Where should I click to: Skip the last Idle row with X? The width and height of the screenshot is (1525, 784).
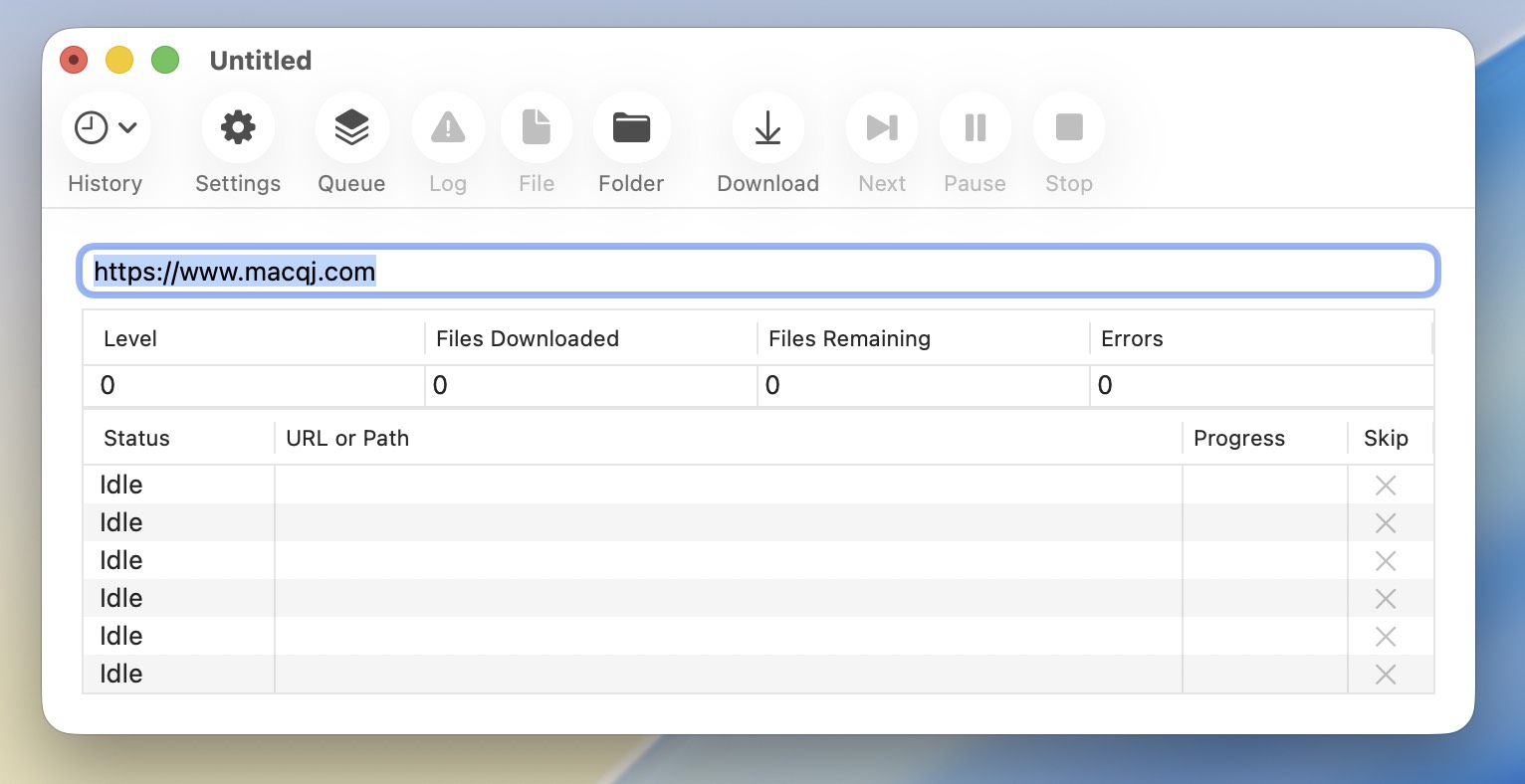pos(1385,675)
